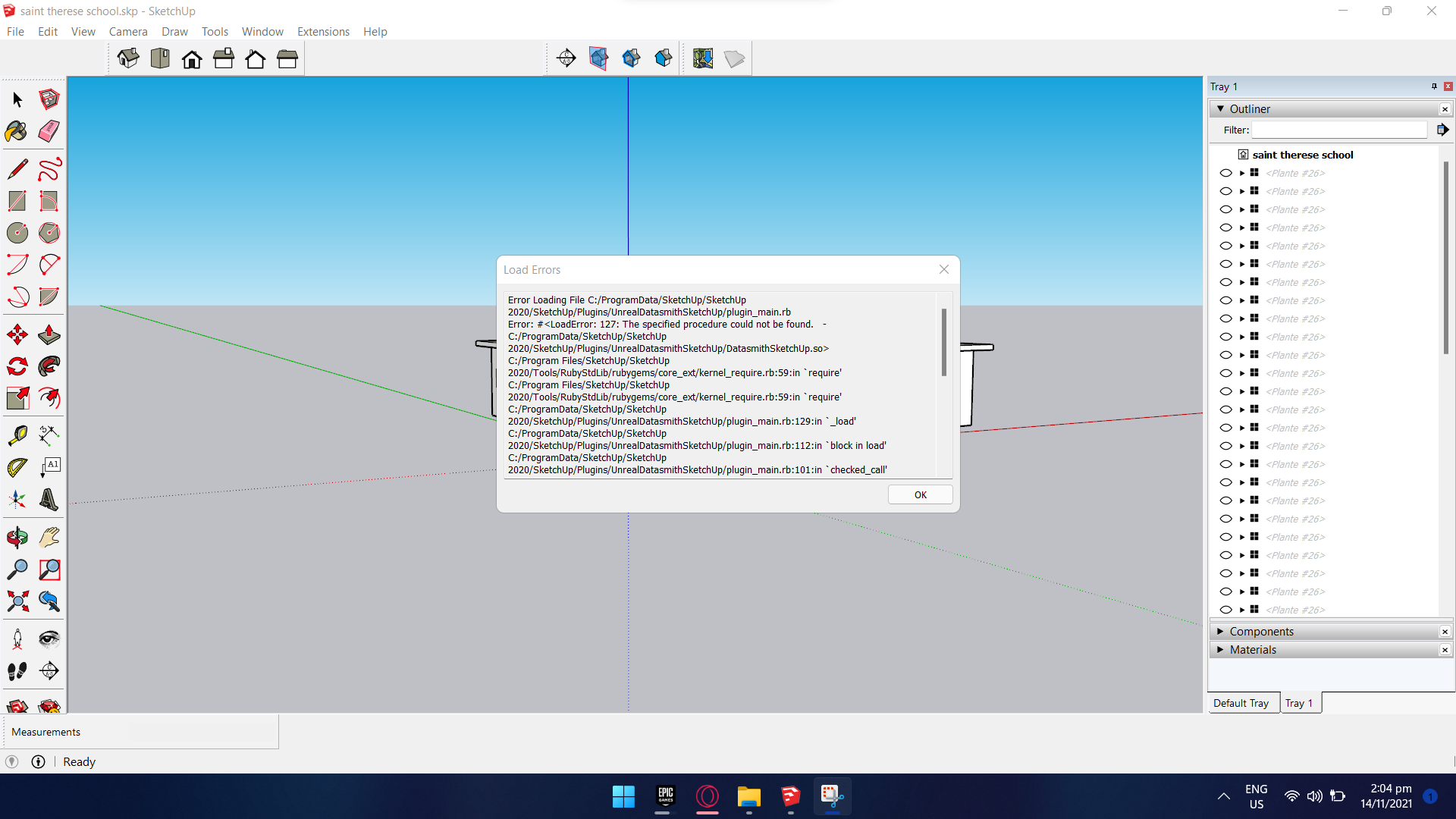Click OK in Load Errors dialog
The height and width of the screenshot is (819, 1456).
click(x=920, y=494)
